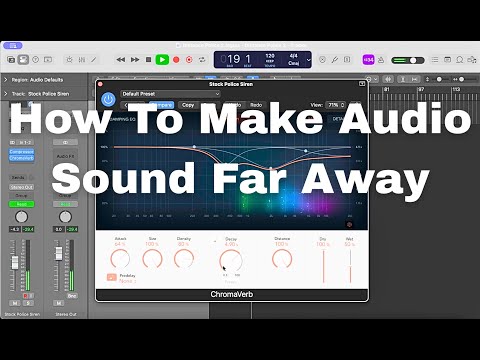Open the List Editors button
Viewport: 480px width, 360px height.
coord(435,60)
